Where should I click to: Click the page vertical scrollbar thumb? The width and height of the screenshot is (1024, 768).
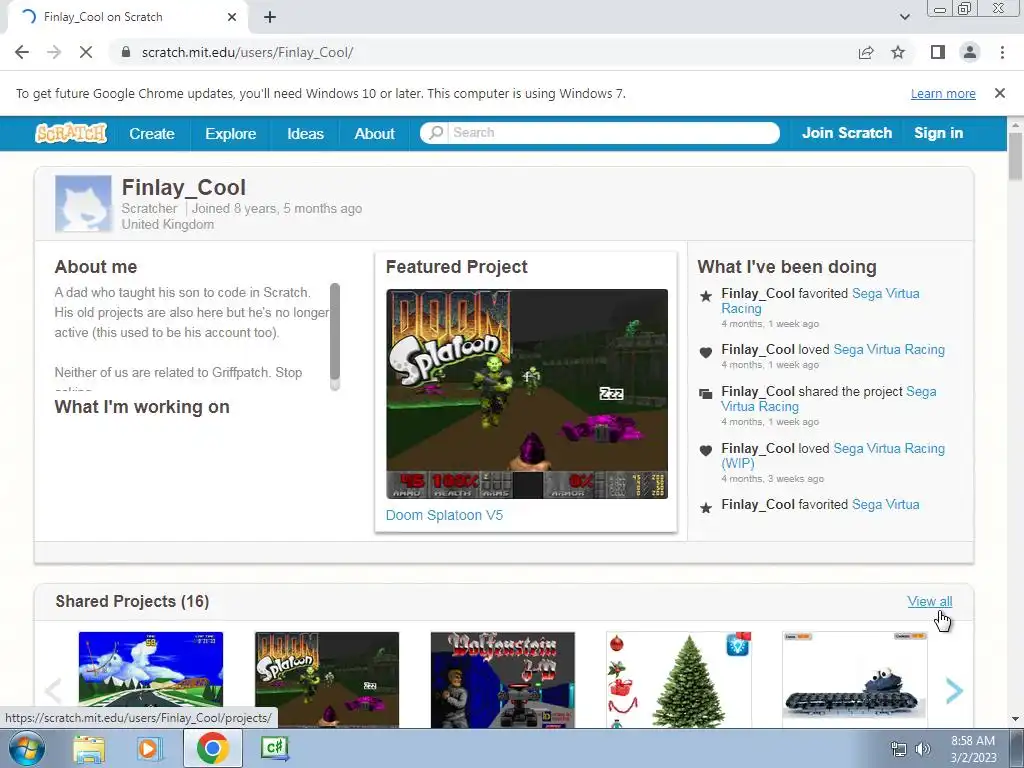click(x=1016, y=155)
